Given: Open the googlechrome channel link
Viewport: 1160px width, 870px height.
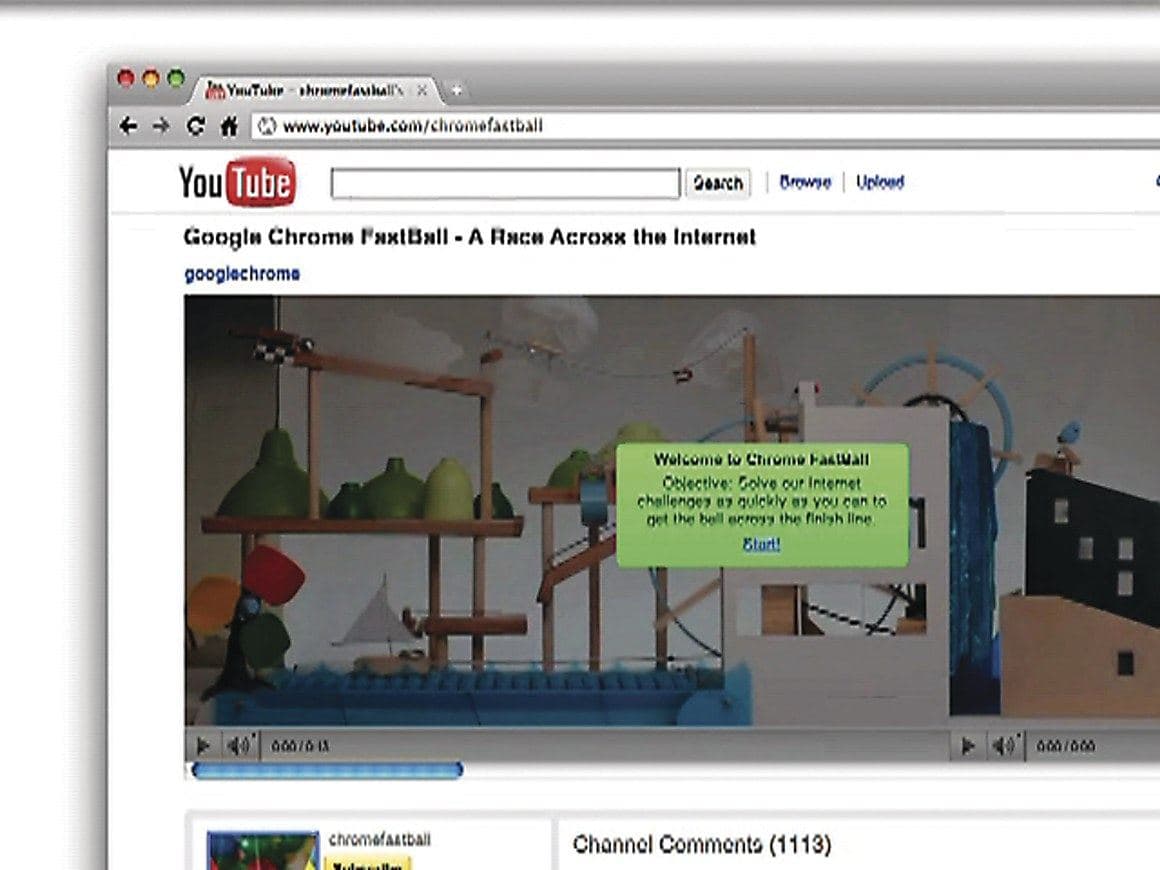Looking at the screenshot, I should (x=242, y=274).
